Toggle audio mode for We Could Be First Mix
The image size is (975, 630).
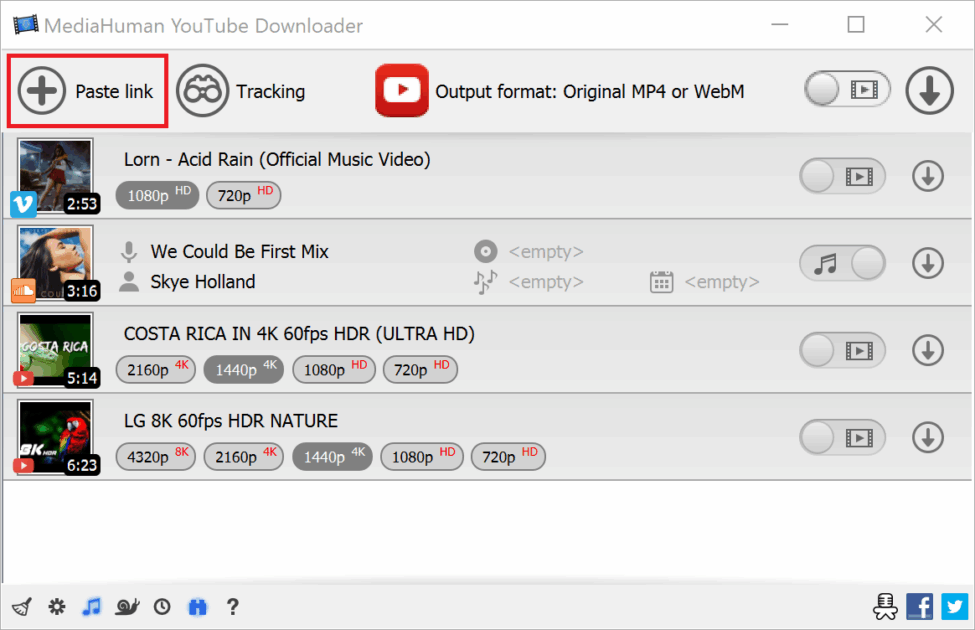[843, 264]
